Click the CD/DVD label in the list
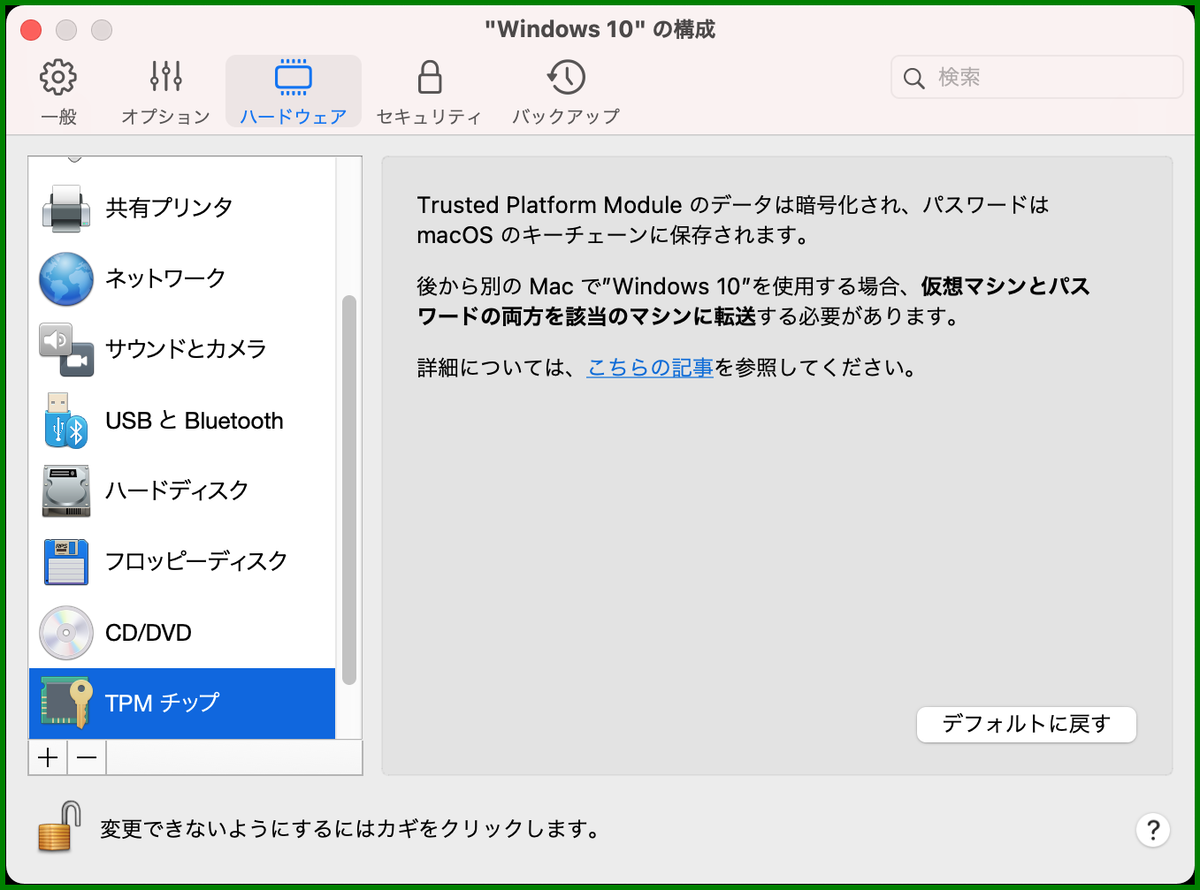This screenshot has height=890, width=1200. pos(148,633)
